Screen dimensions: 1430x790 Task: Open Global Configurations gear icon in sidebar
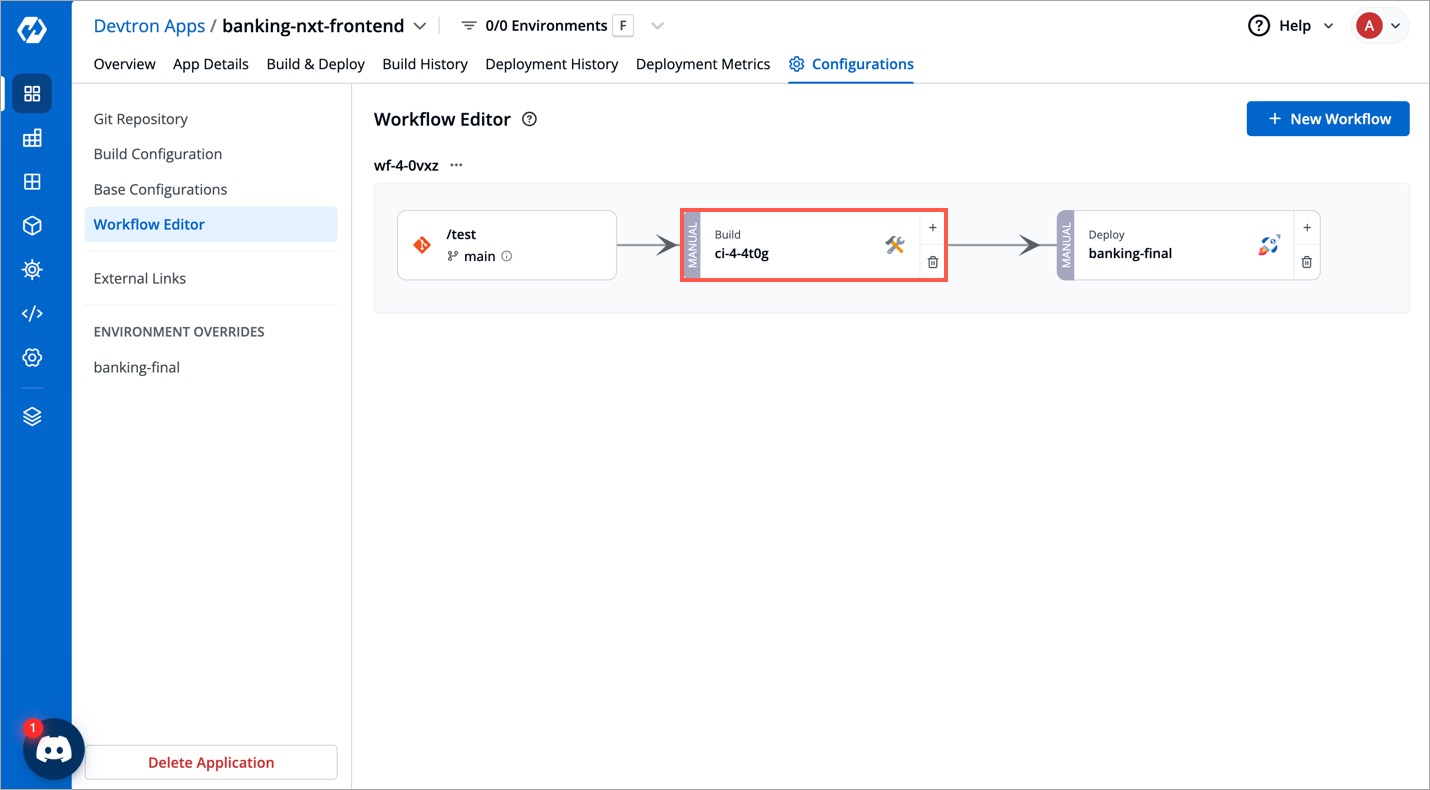(x=32, y=357)
